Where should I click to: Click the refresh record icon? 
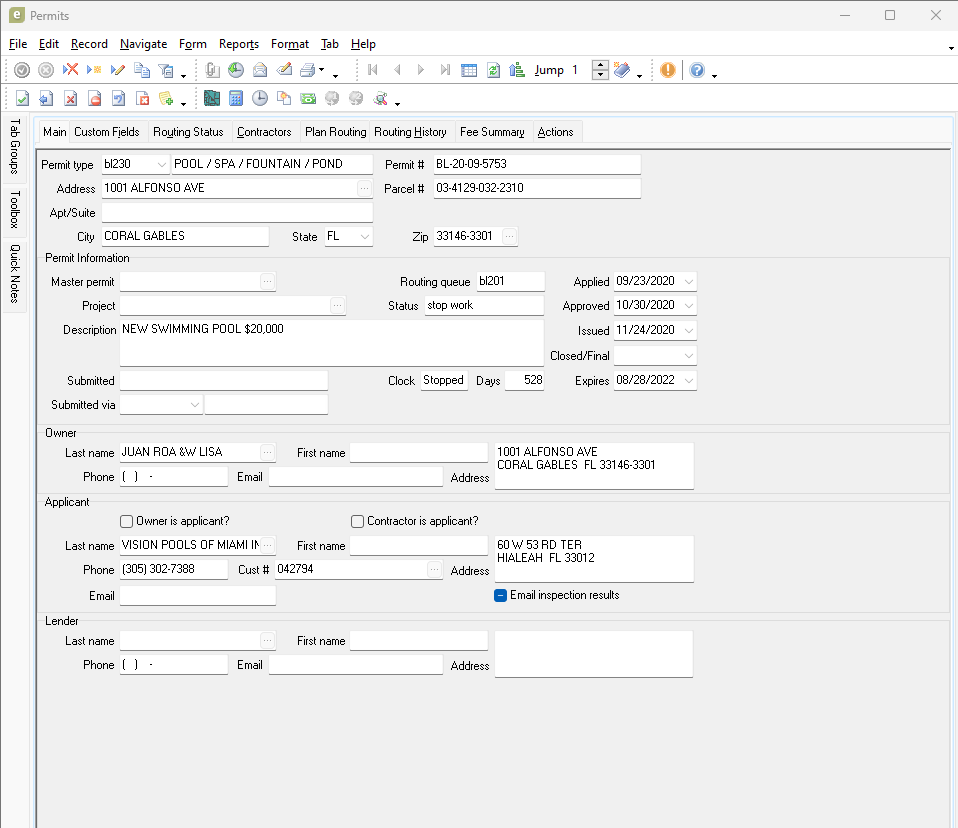pyautogui.click(x=493, y=70)
